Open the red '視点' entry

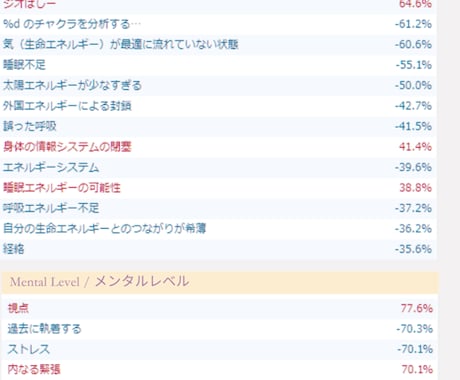[x=18, y=308]
